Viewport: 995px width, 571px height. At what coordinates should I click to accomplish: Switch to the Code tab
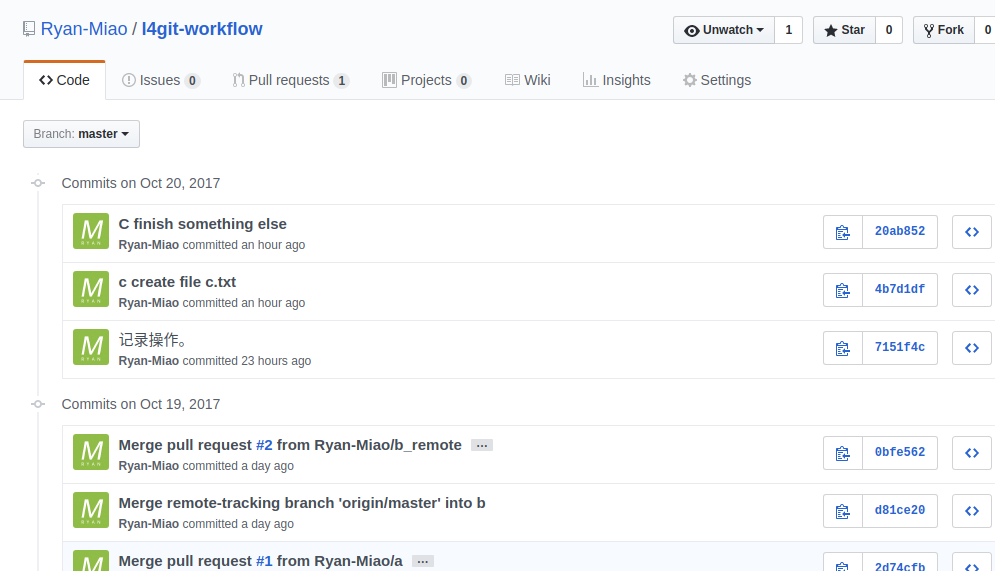pos(64,80)
